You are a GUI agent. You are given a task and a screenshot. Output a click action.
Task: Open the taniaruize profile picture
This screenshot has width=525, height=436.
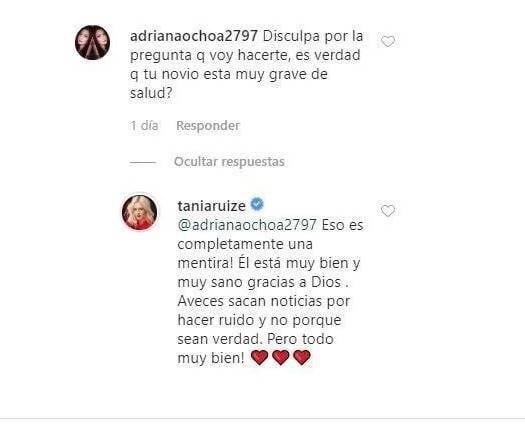click(139, 212)
